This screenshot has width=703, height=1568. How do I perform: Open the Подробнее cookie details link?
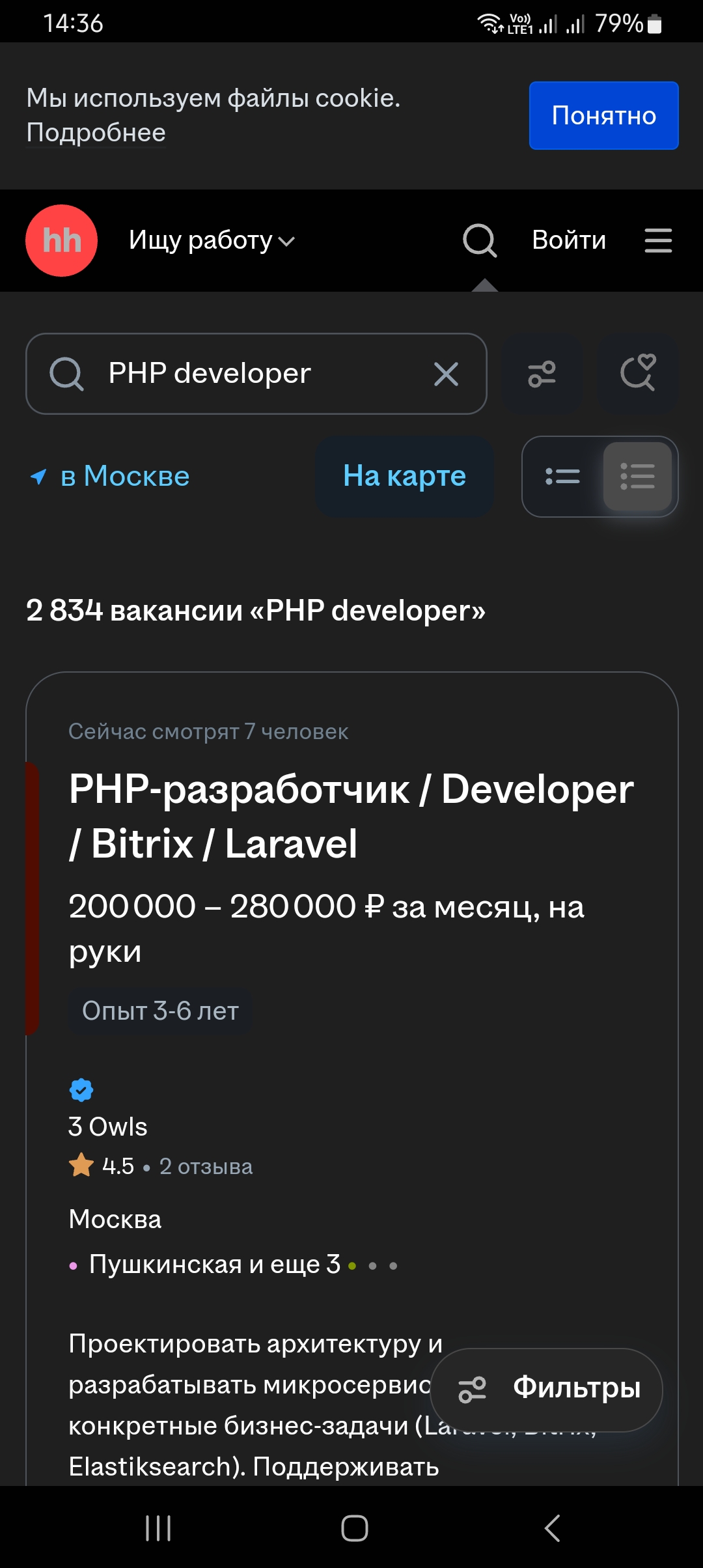pos(96,133)
